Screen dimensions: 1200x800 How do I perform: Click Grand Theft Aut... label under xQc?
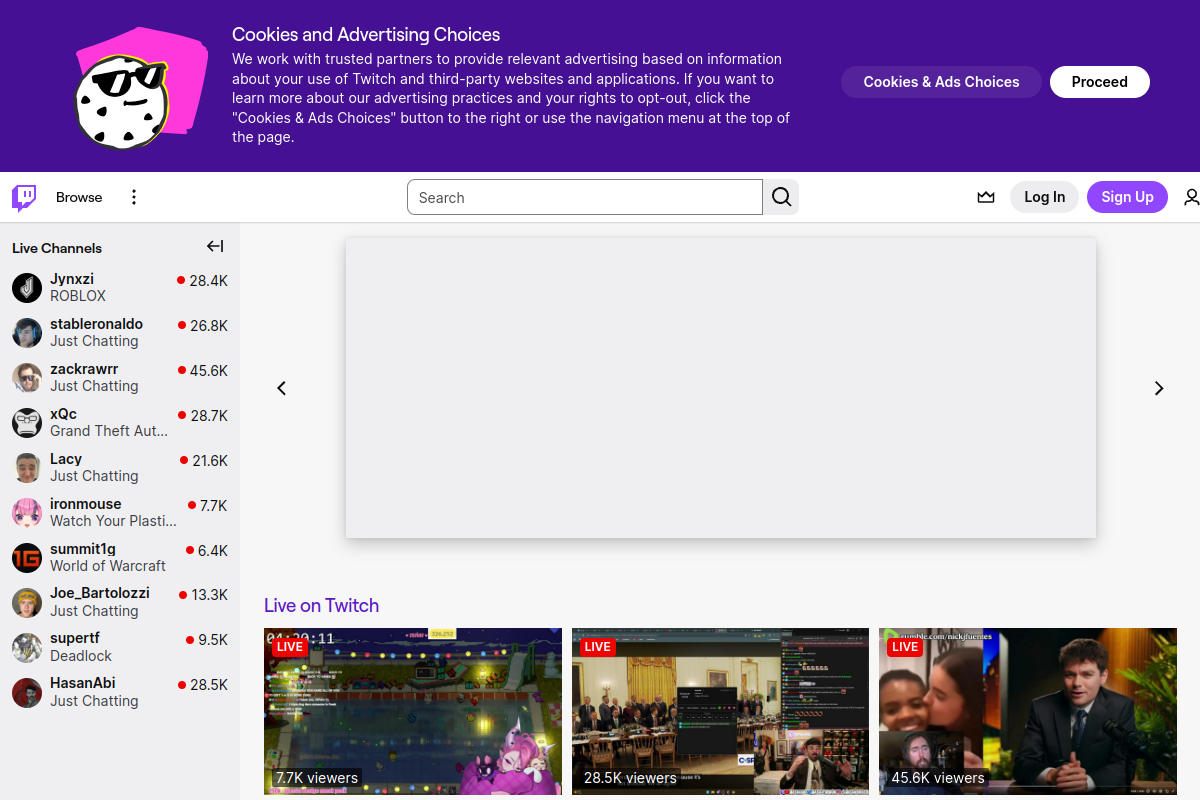[109, 431]
